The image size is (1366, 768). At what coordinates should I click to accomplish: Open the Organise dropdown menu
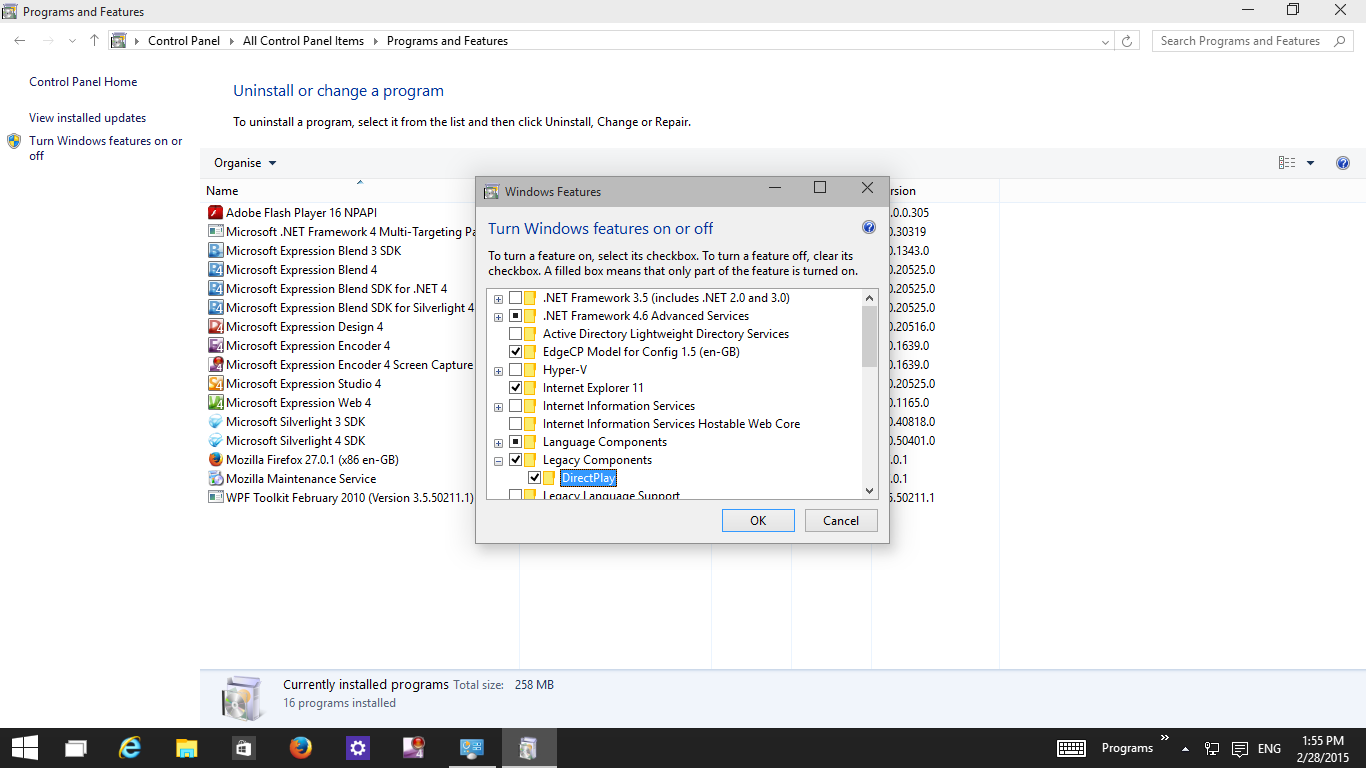click(245, 163)
